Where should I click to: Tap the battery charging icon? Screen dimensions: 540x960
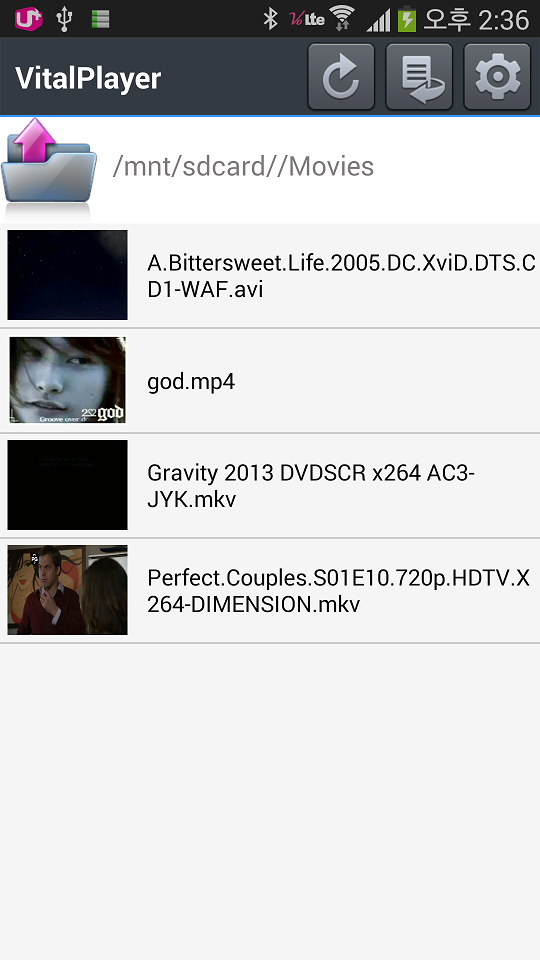click(x=407, y=18)
